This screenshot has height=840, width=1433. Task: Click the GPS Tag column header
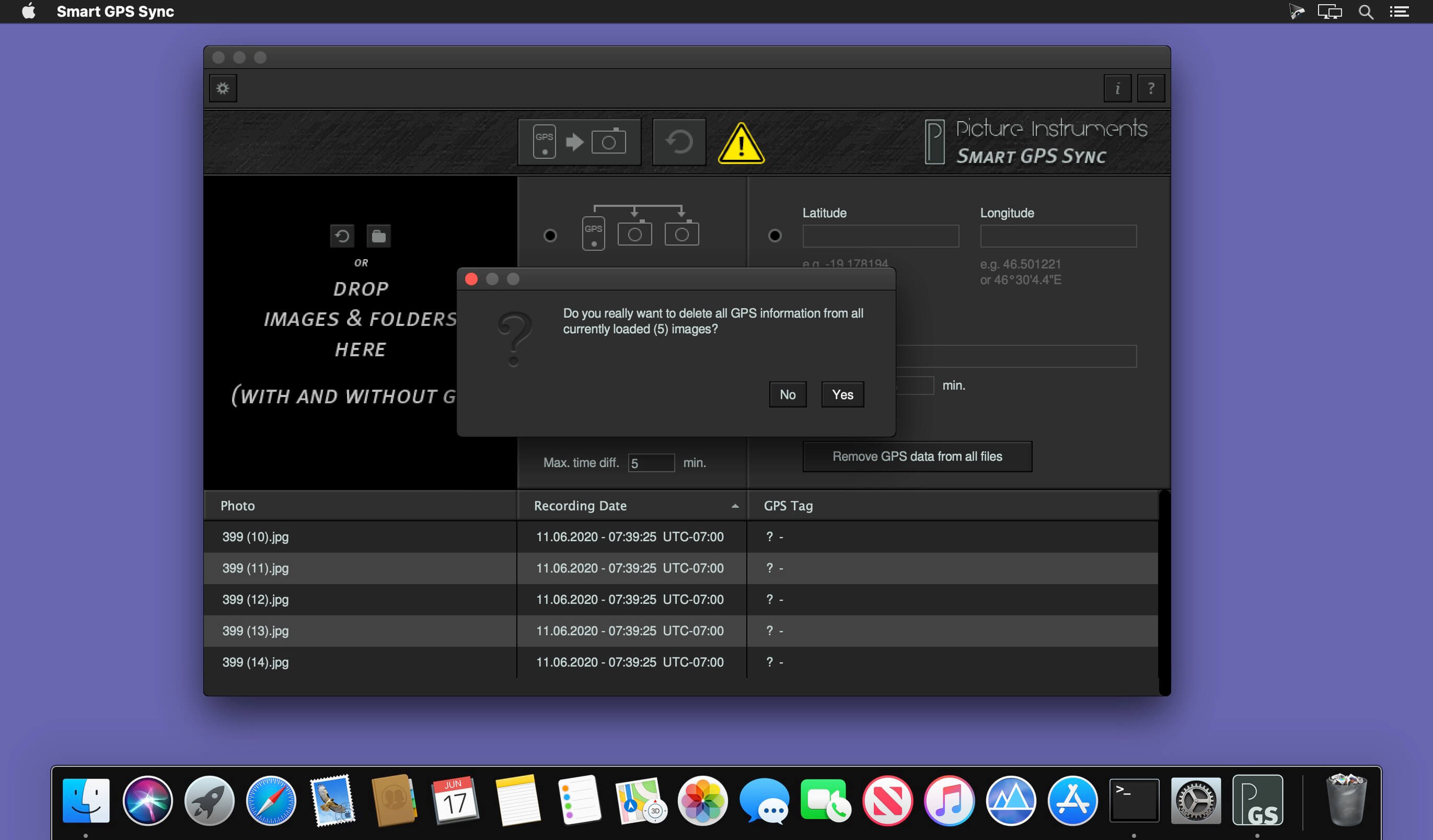pos(953,505)
